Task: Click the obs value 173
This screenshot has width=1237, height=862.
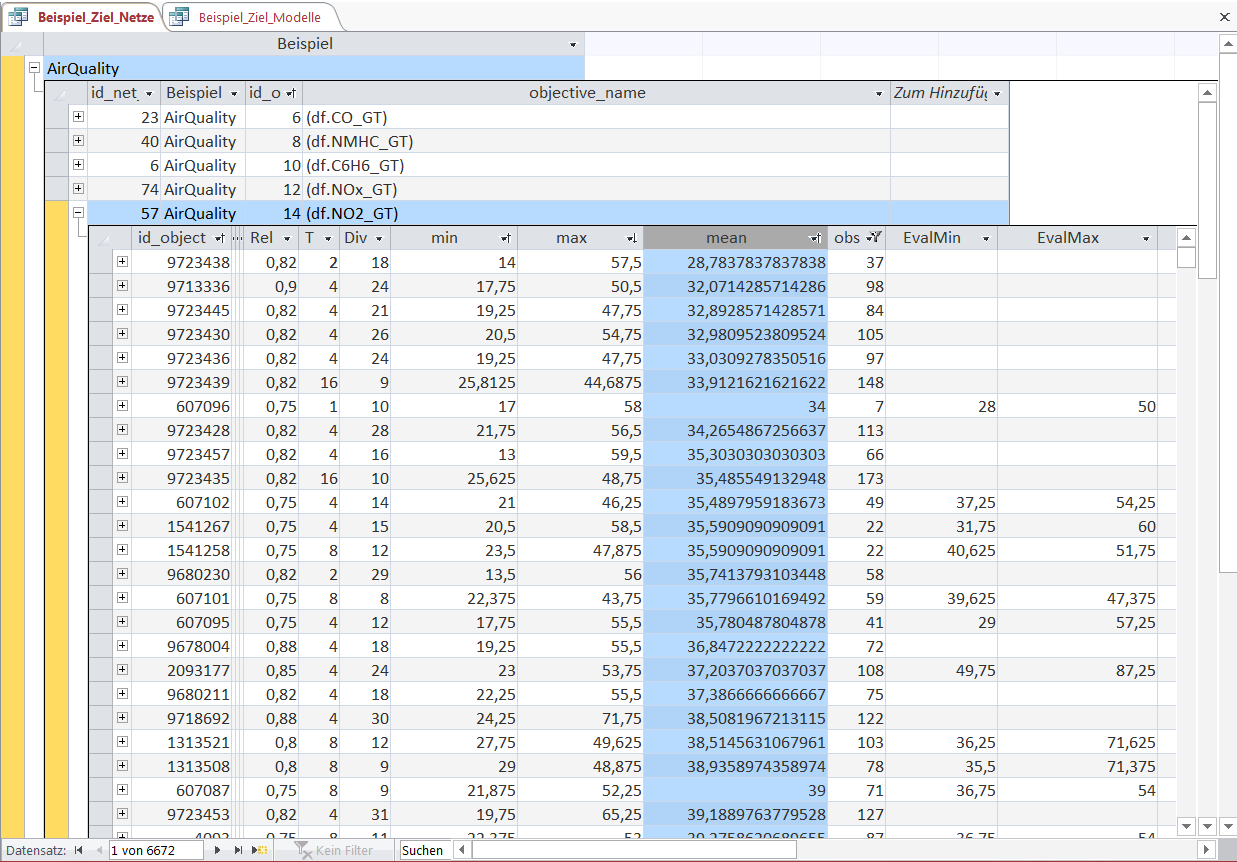Action: point(857,479)
